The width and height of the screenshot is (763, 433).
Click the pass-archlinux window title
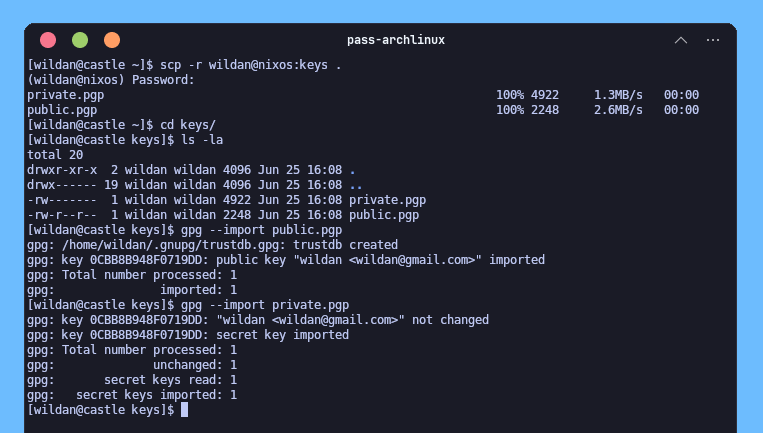396,40
